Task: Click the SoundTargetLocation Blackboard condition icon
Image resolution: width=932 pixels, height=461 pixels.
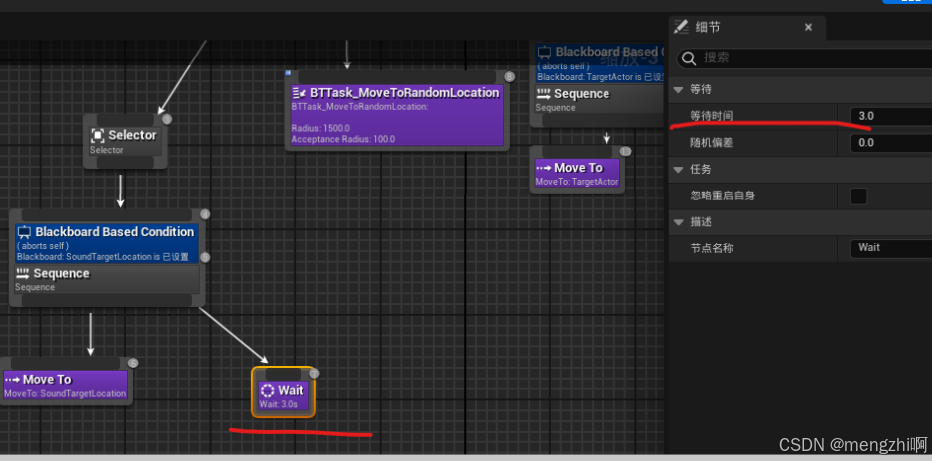Action: [24, 232]
